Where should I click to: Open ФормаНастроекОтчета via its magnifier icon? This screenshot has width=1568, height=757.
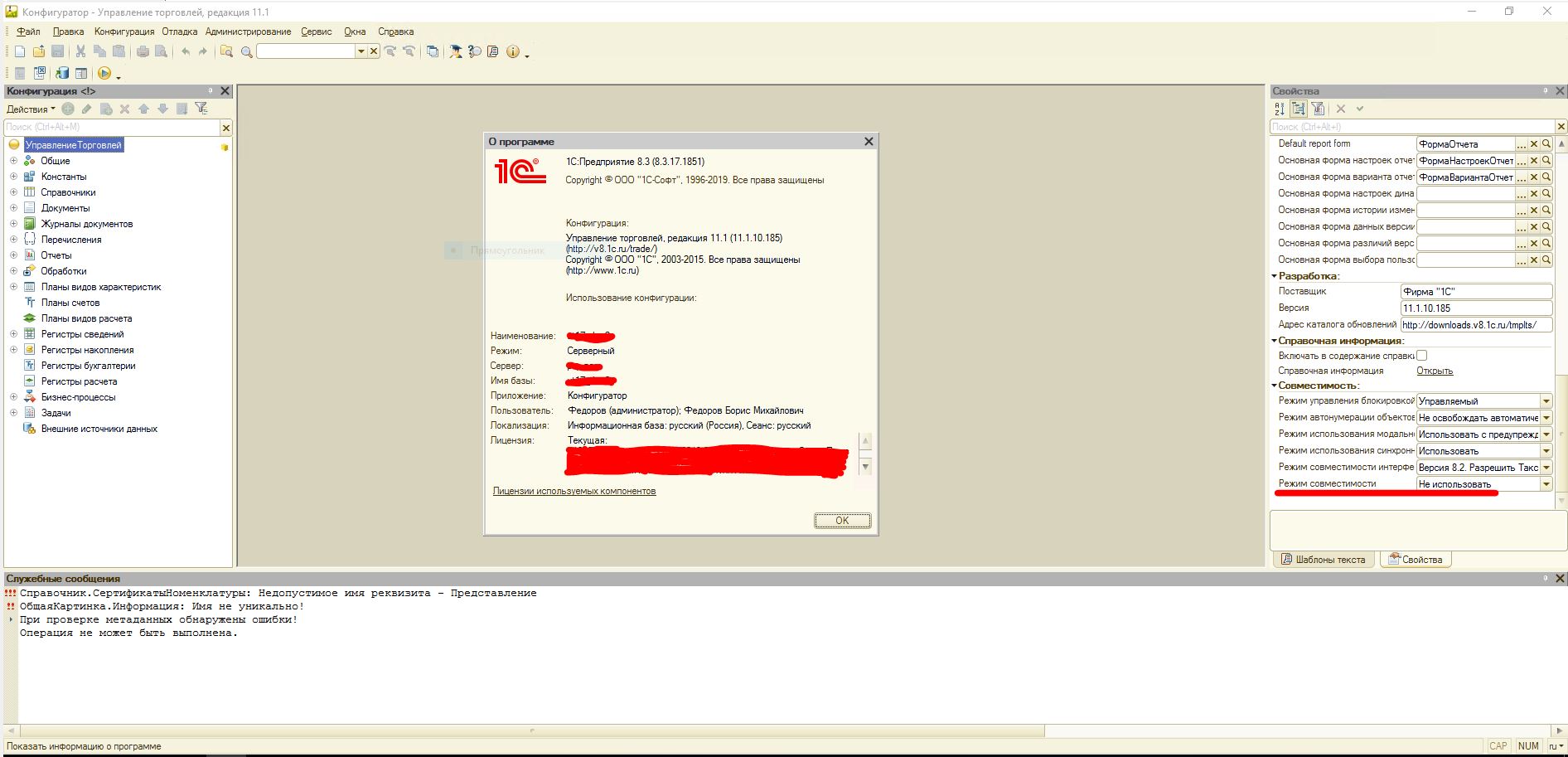1546,161
